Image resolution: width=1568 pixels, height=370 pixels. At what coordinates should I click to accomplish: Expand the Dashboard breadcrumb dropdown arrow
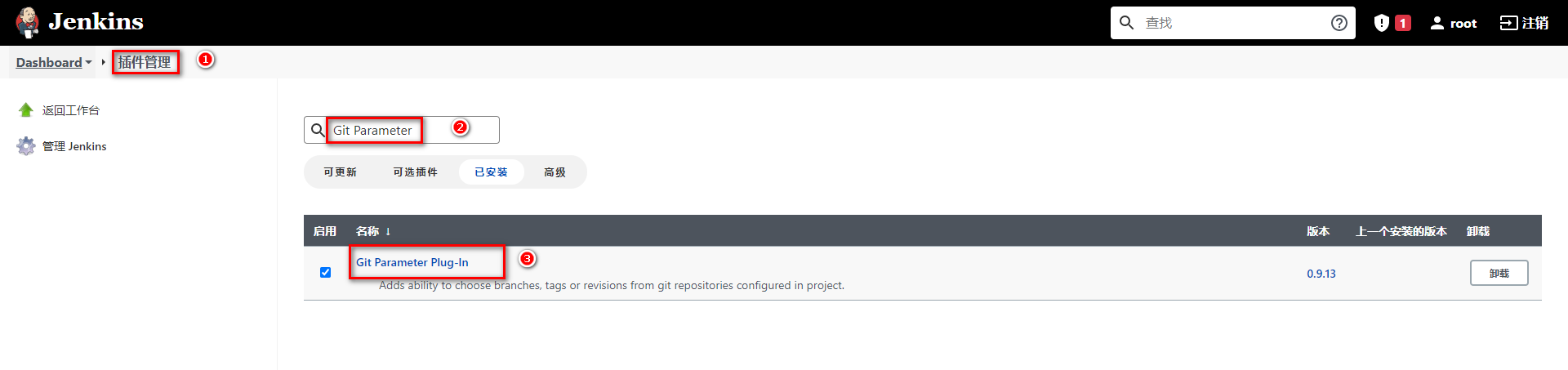coord(88,62)
